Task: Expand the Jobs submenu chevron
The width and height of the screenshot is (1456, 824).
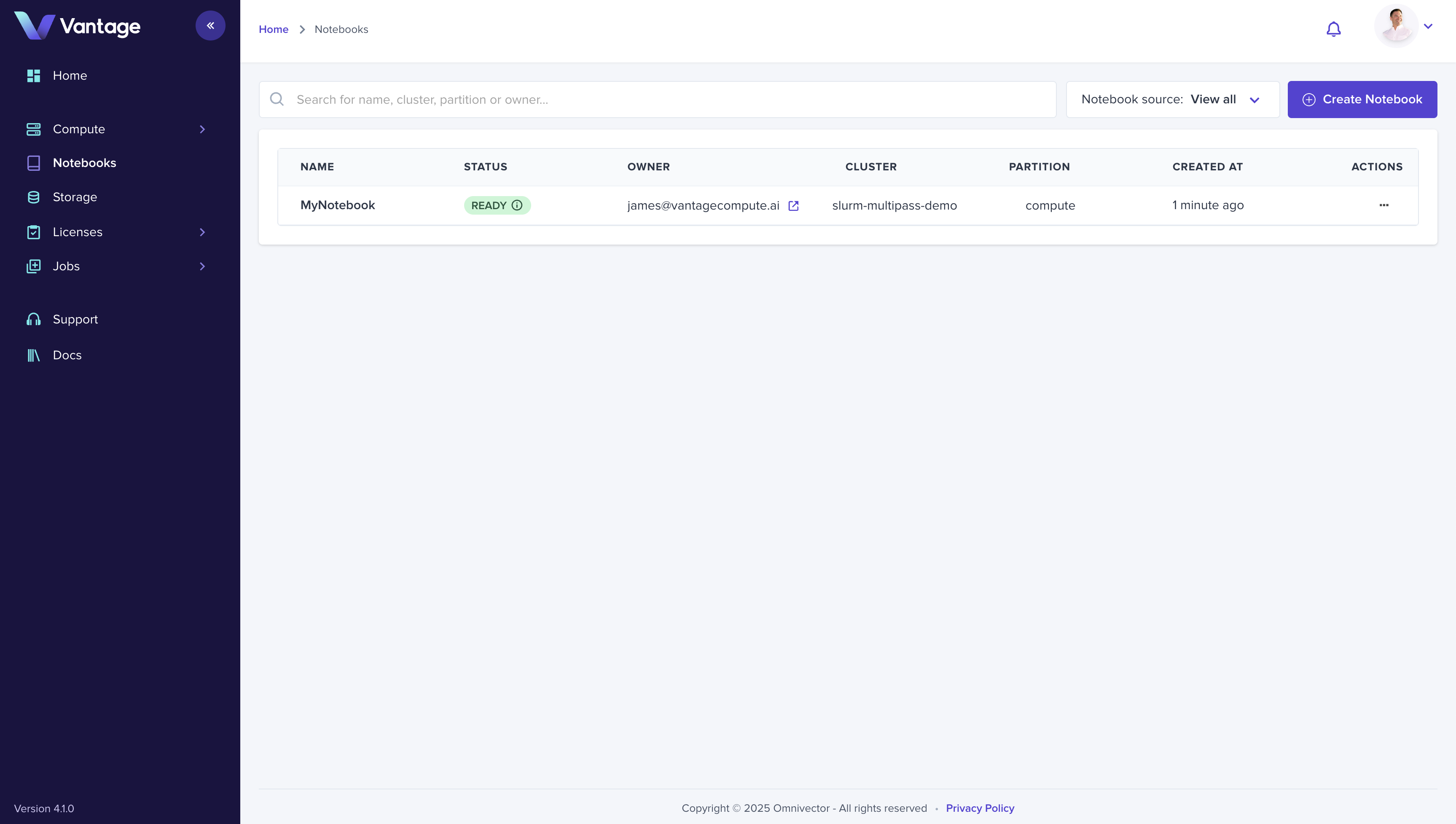Action: tap(202, 266)
